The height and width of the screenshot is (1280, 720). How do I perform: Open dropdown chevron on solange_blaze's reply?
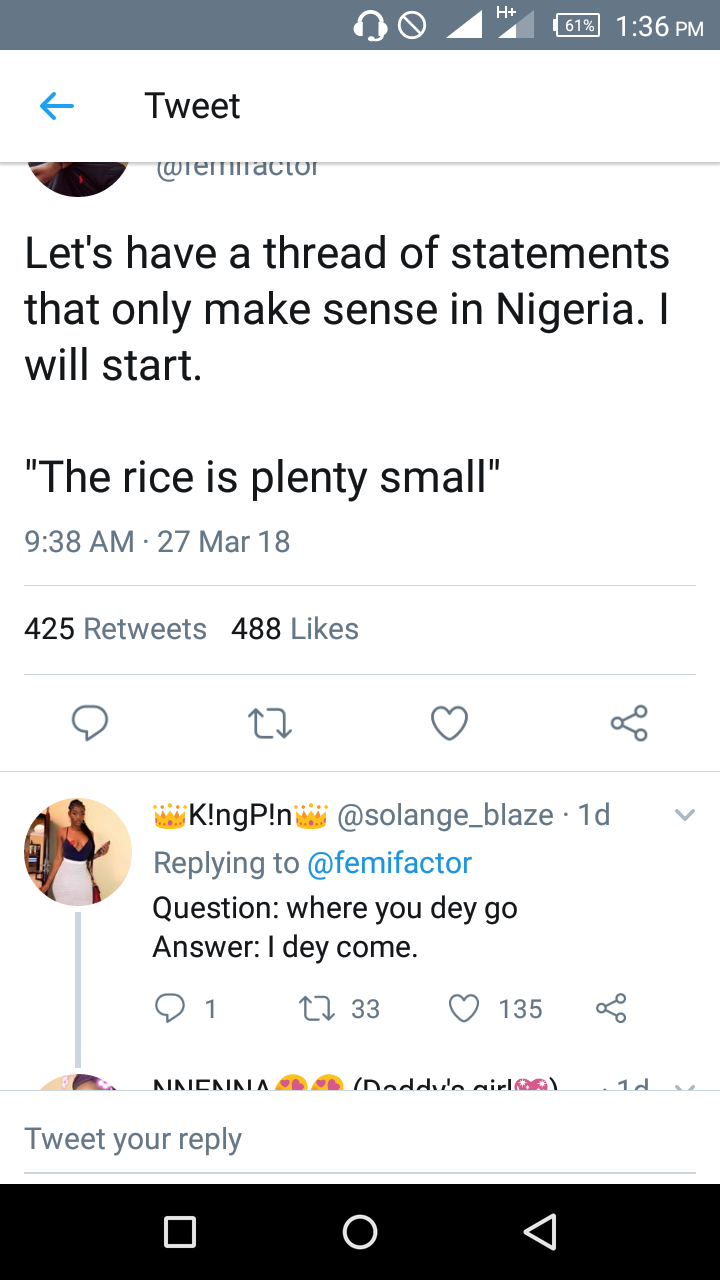point(684,815)
